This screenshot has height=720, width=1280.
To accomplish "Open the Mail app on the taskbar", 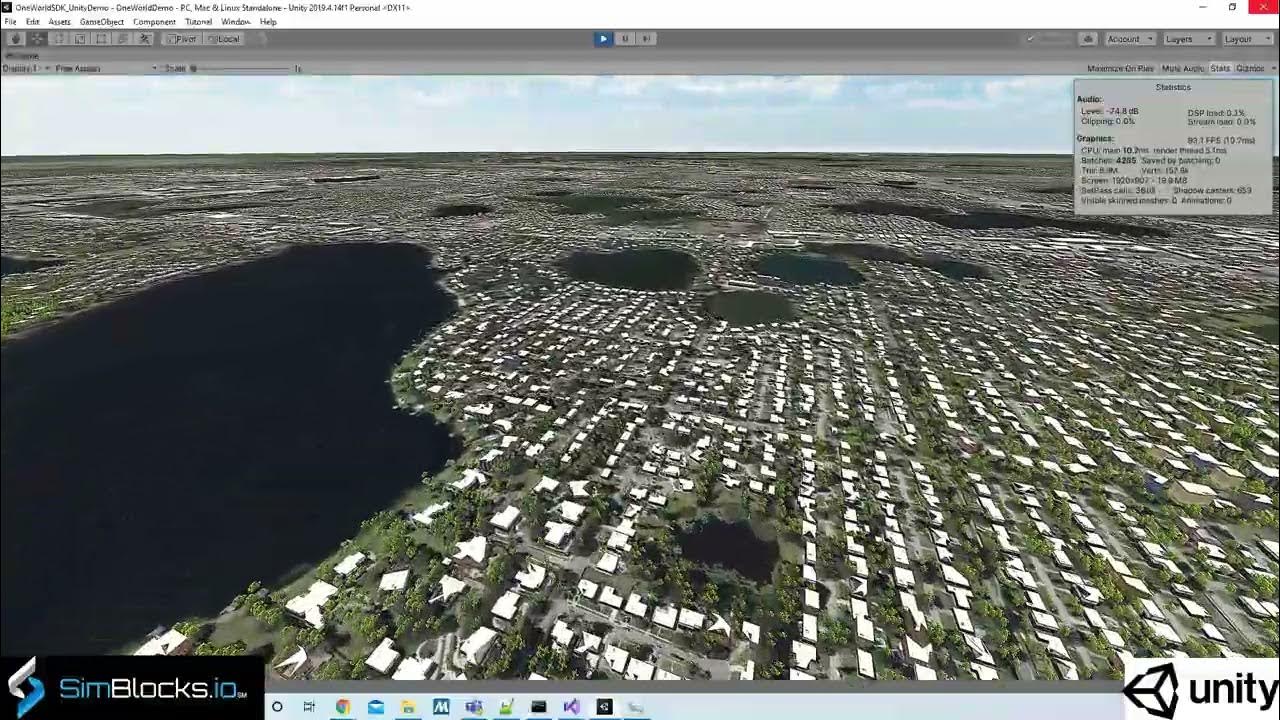I will click(x=376, y=707).
